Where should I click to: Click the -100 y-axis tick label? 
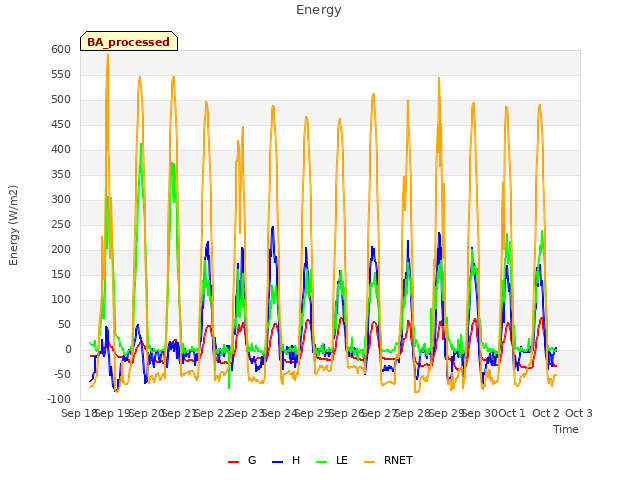(x=59, y=399)
